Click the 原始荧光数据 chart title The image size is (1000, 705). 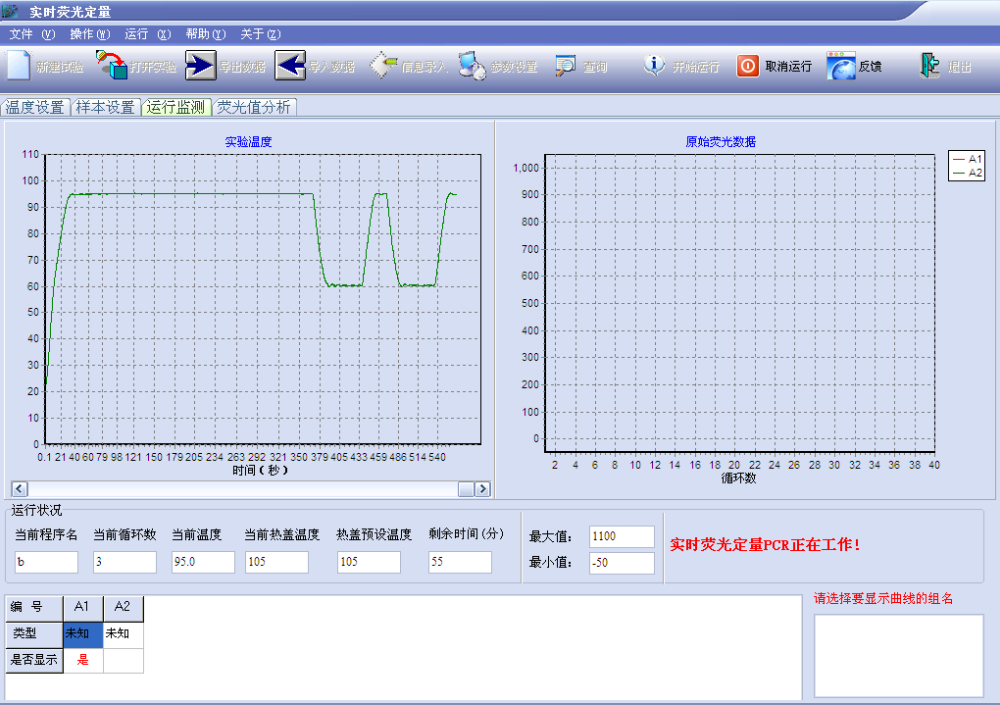pyautogui.click(x=721, y=142)
